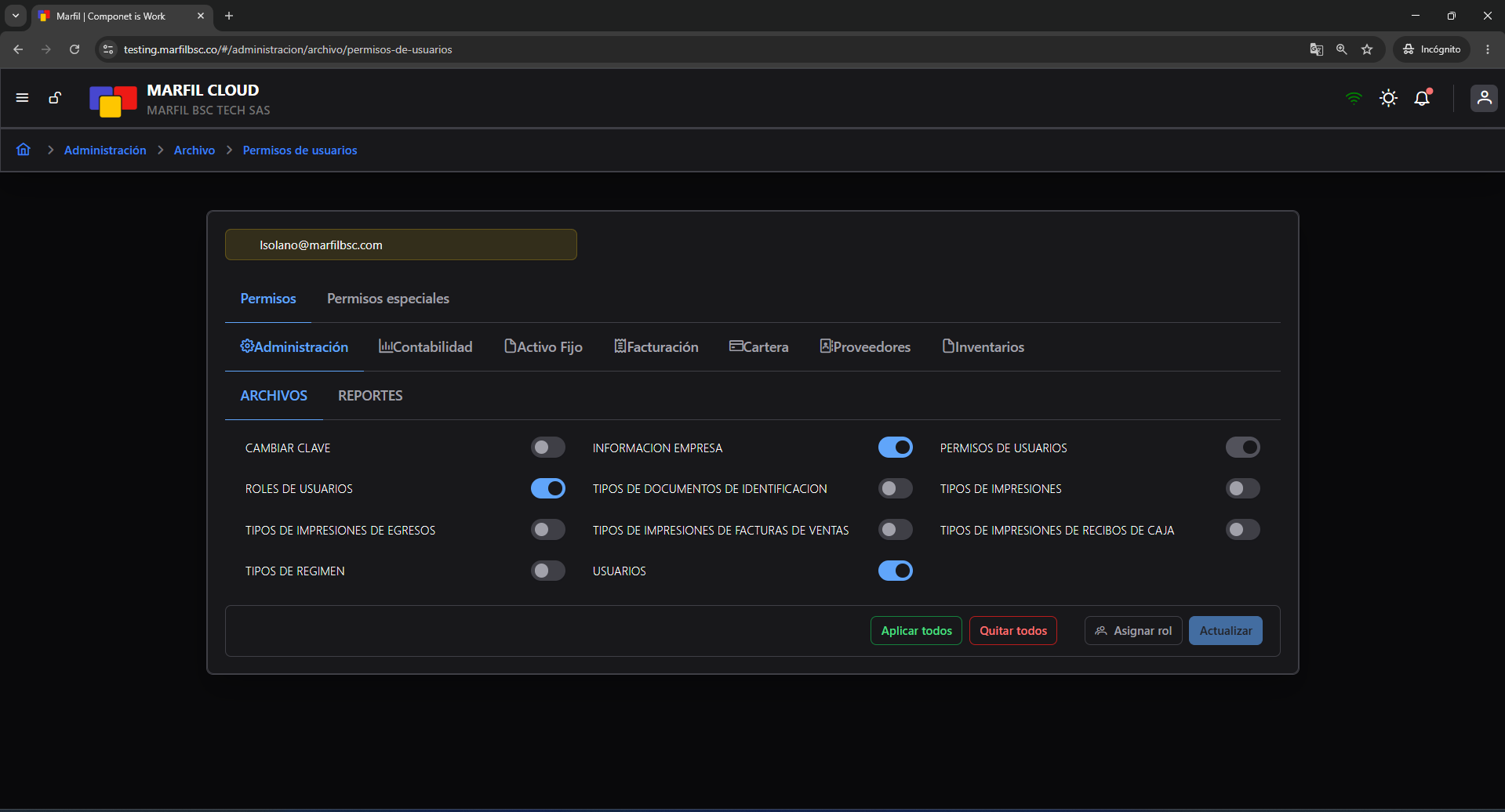Toggle PERMISOS DE USUARIOS permission

(x=1243, y=448)
